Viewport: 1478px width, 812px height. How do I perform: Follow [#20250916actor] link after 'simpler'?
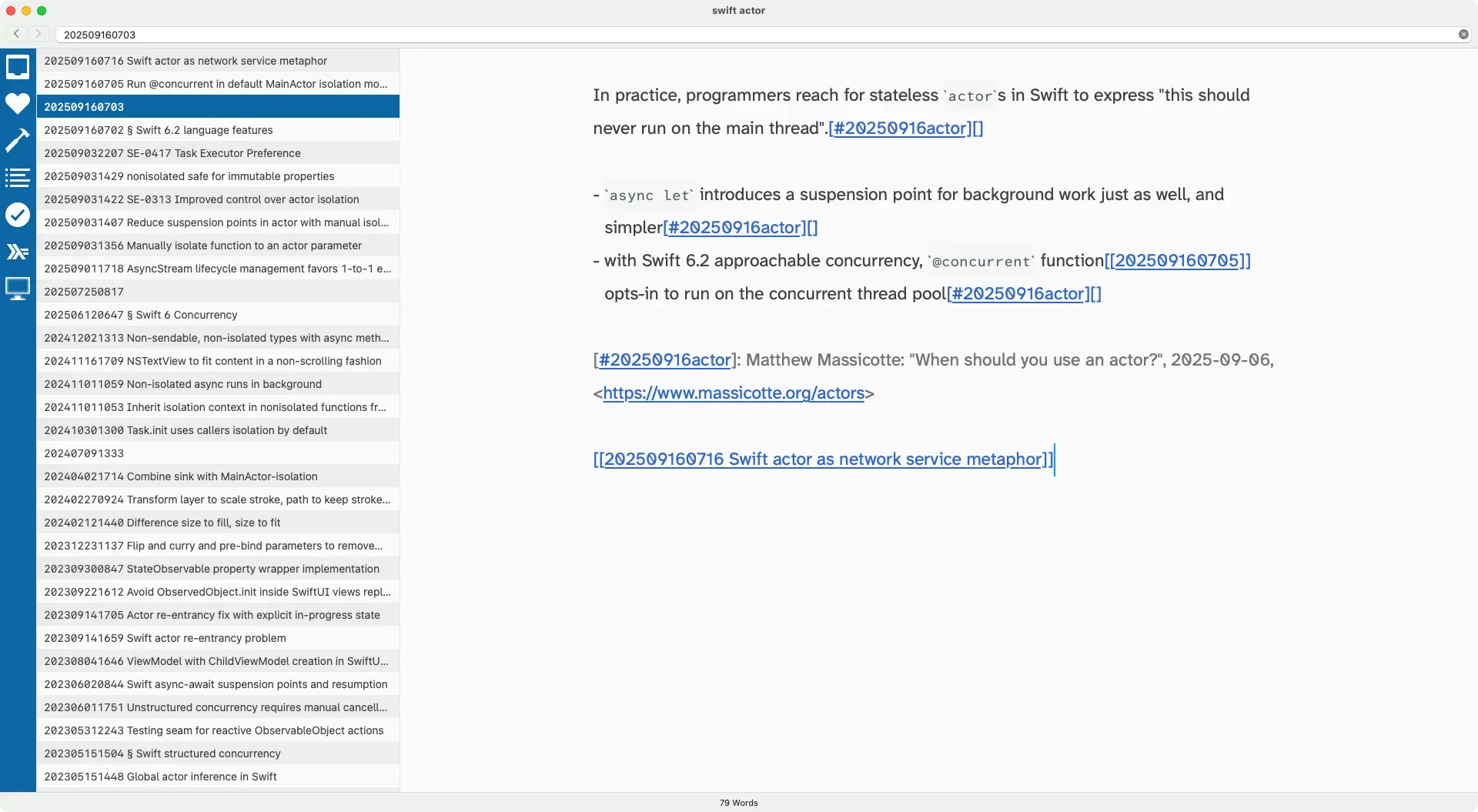(x=740, y=228)
